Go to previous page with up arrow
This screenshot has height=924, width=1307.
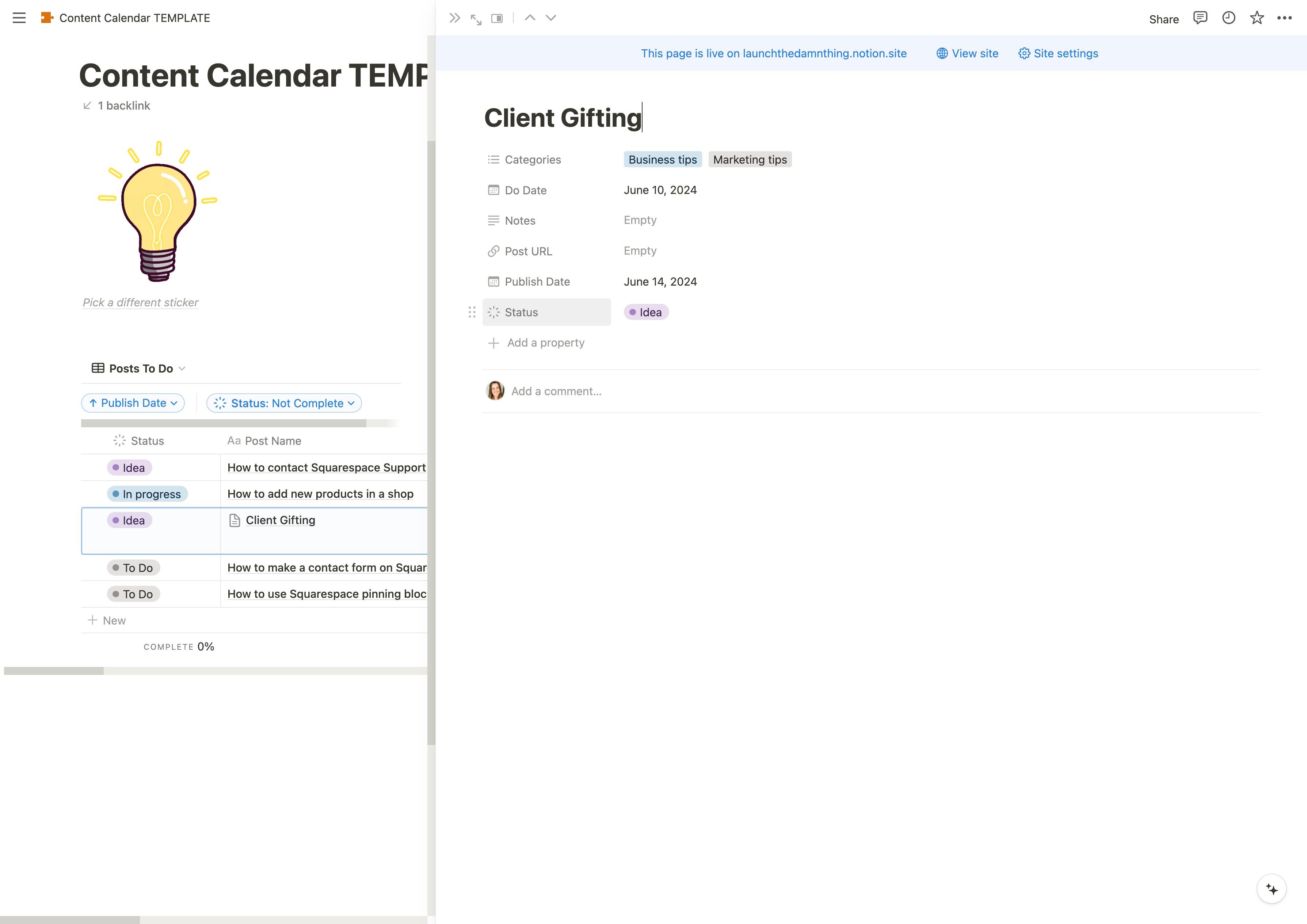(529, 18)
